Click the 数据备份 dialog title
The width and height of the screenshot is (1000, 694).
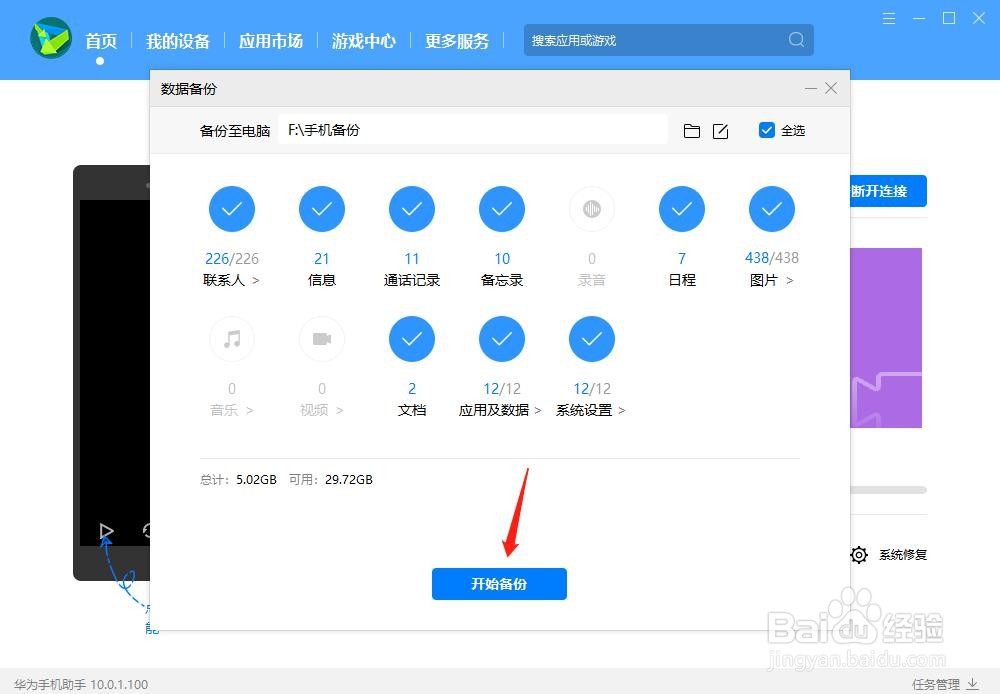tap(189, 89)
